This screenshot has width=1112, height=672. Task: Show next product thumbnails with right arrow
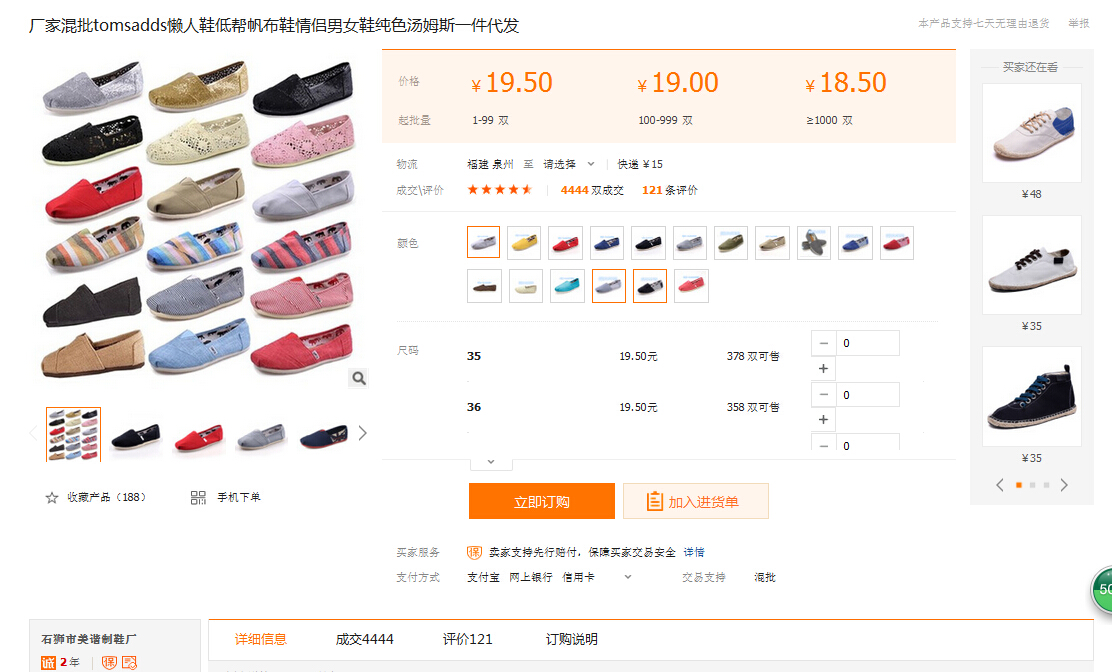pos(363,433)
